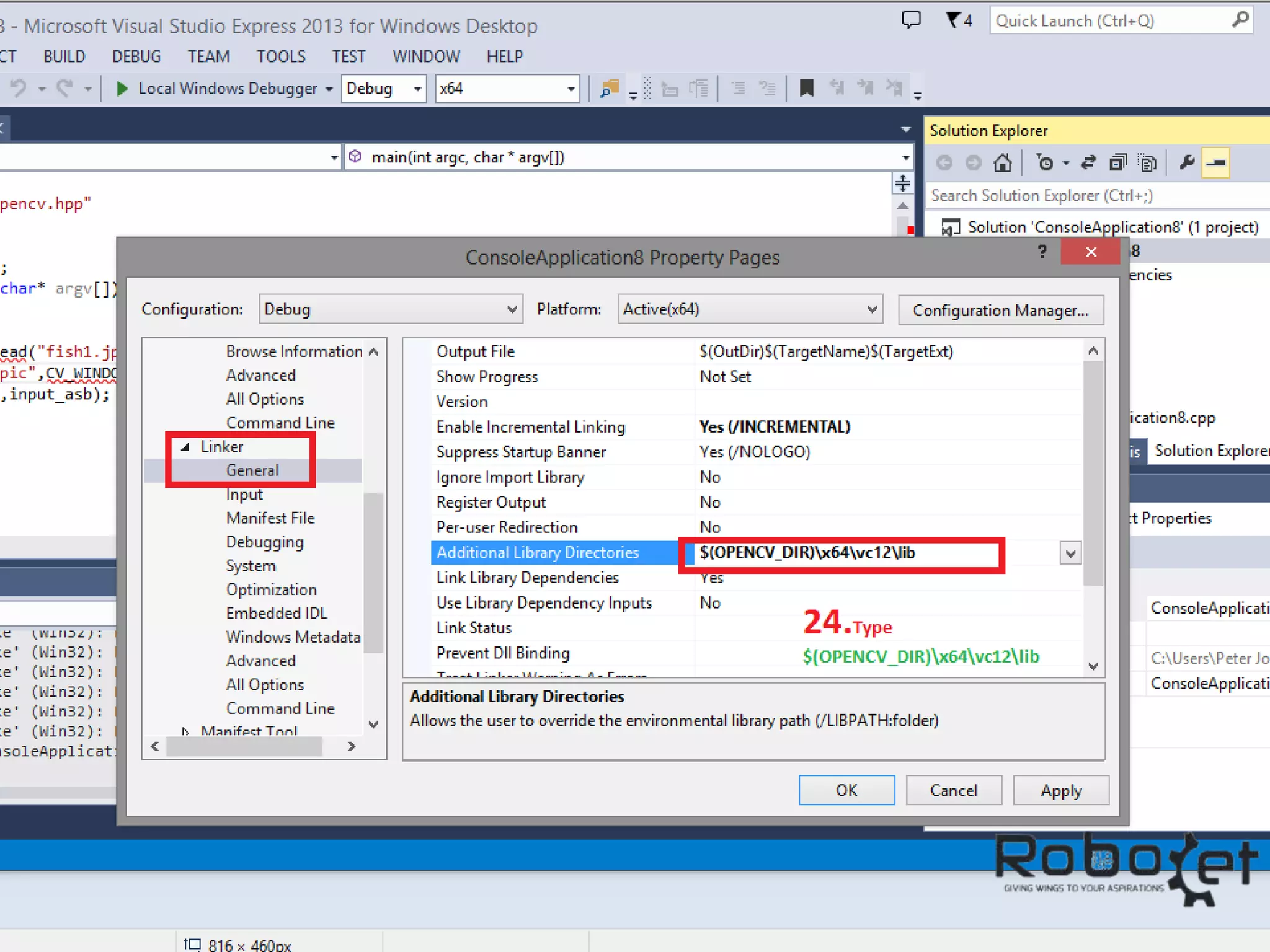This screenshot has width=1270, height=952.
Task: Expand the Additional Library Directories value dropdown
Action: pyautogui.click(x=1070, y=553)
